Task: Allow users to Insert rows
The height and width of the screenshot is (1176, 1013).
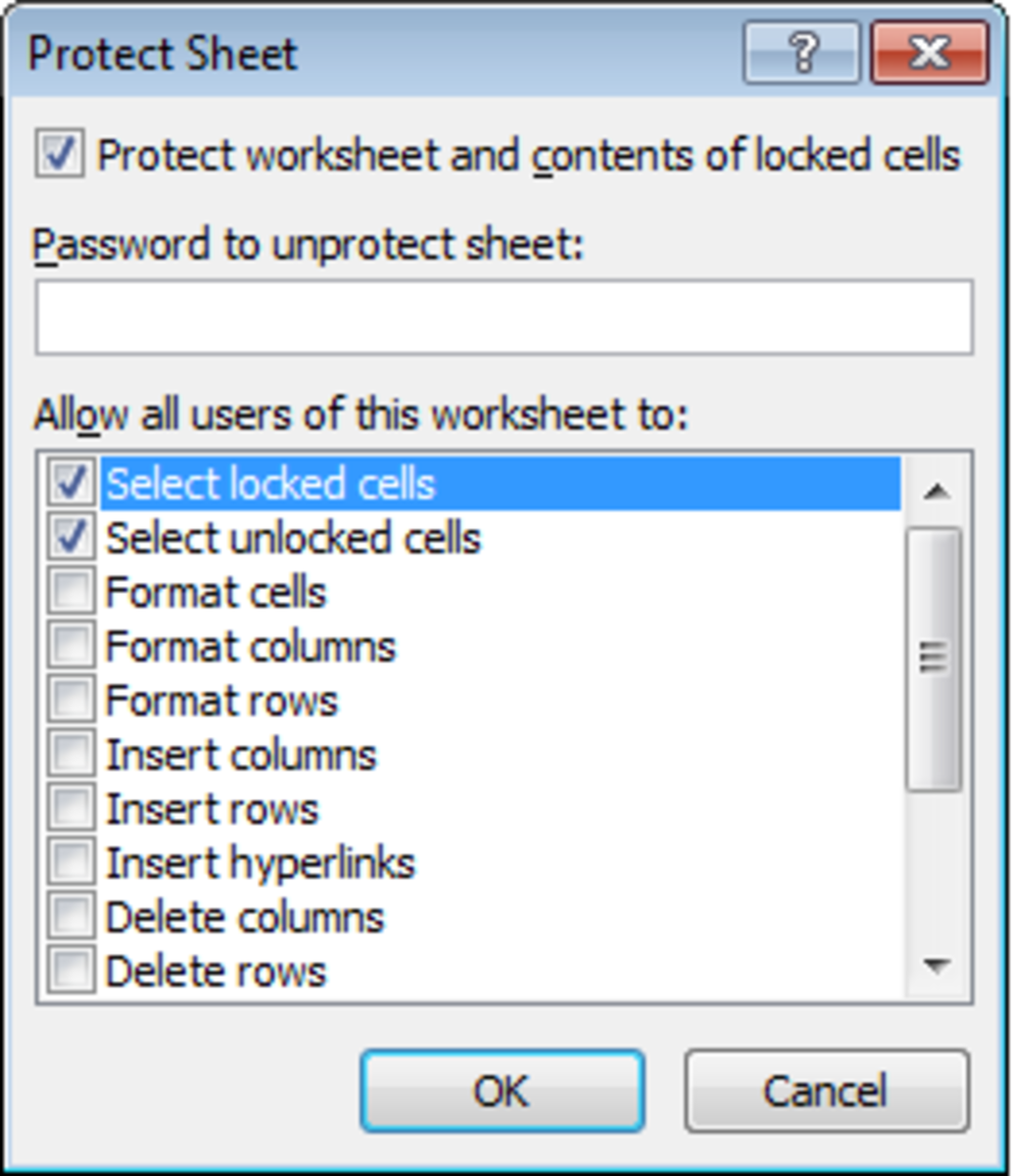Action: [70, 808]
